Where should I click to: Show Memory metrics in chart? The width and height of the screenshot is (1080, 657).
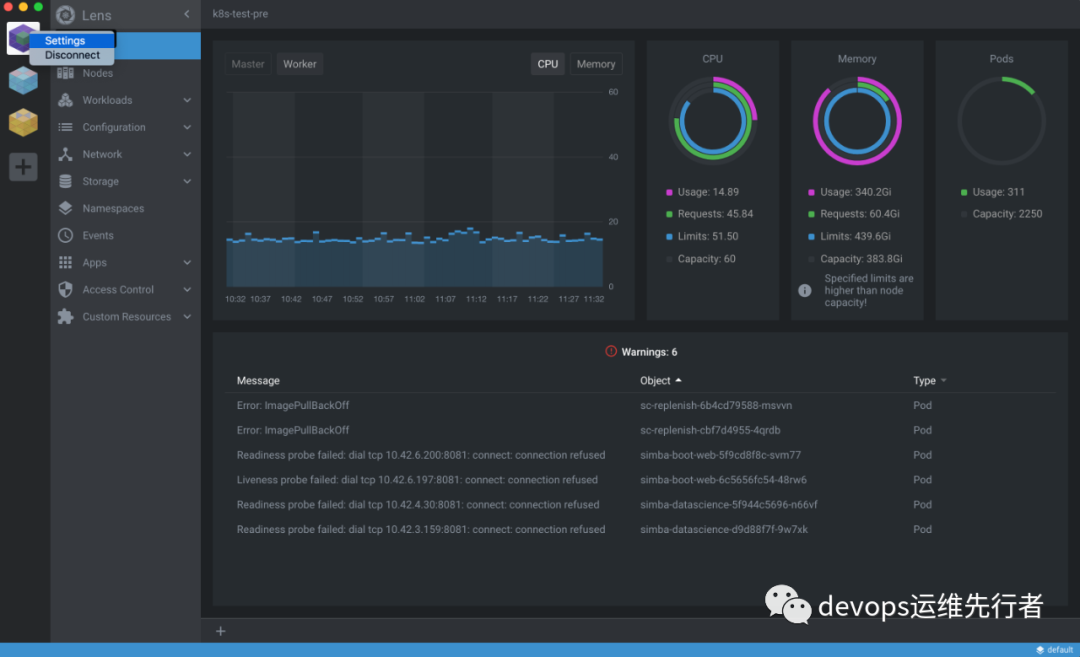596,64
